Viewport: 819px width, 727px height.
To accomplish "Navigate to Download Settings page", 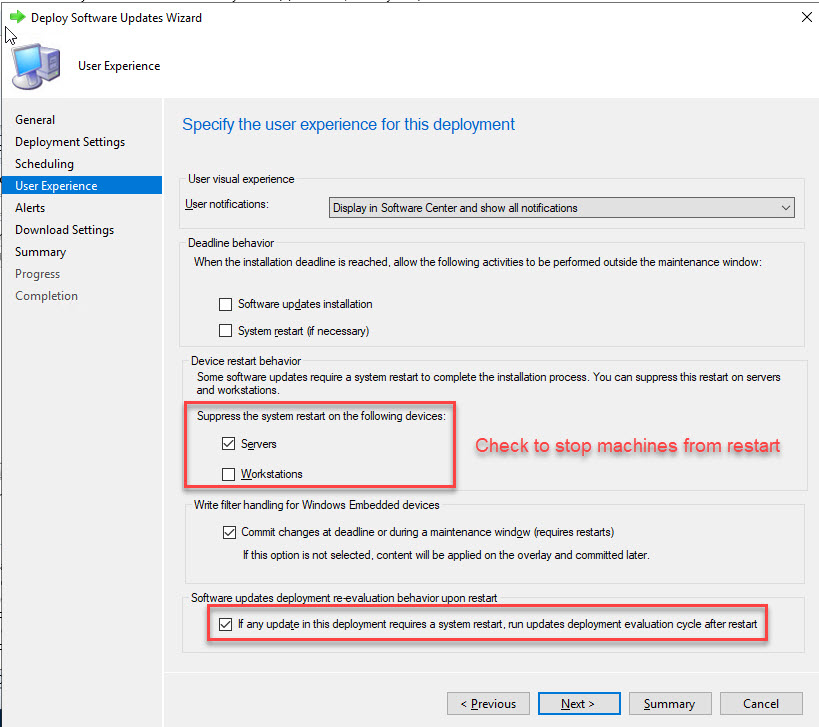I will click(x=64, y=230).
